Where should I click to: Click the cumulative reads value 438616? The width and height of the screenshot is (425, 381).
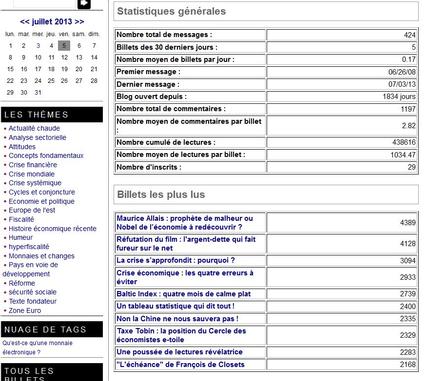click(404, 142)
